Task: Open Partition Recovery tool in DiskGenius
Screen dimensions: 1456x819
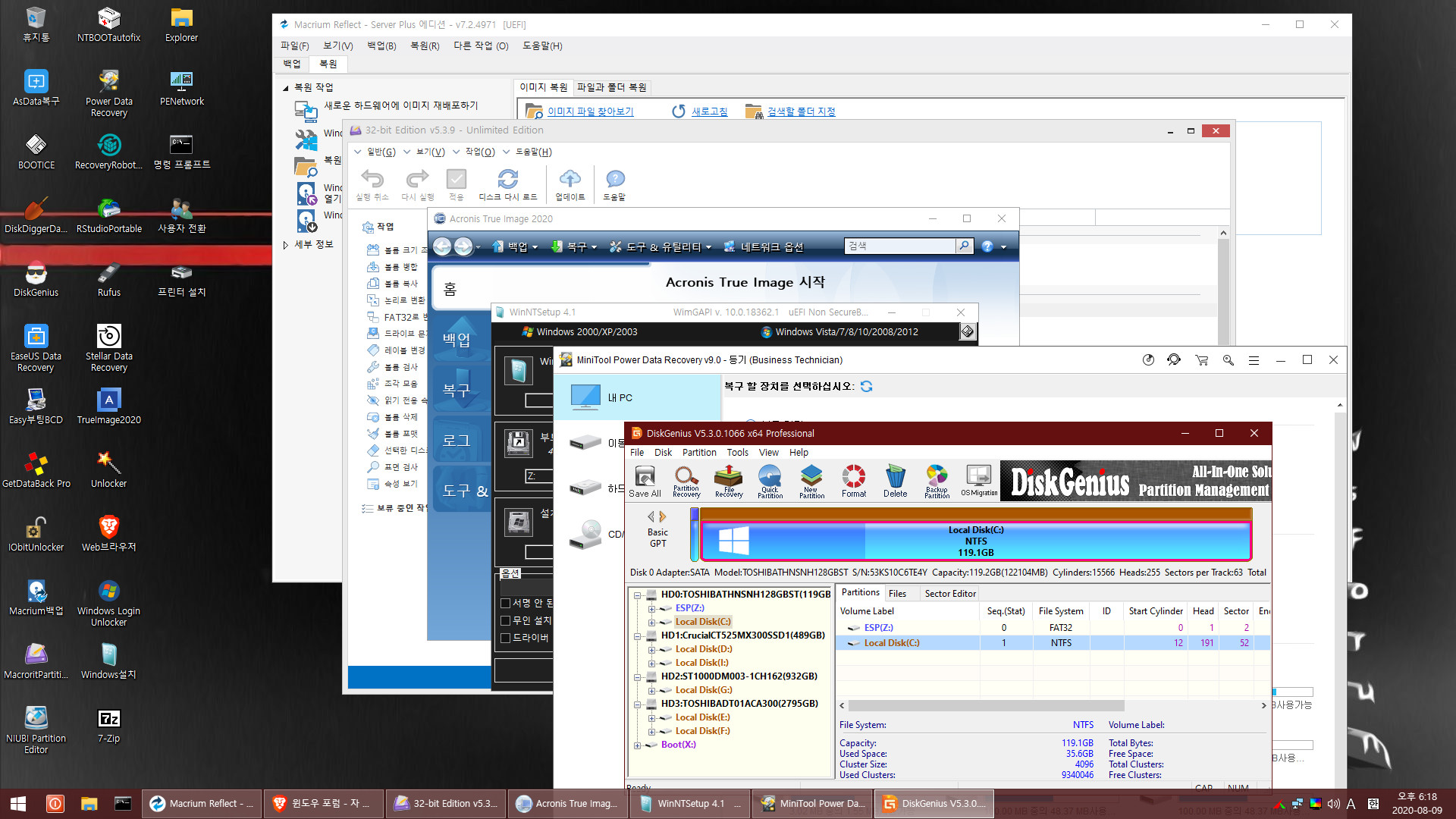Action: point(686,482)
